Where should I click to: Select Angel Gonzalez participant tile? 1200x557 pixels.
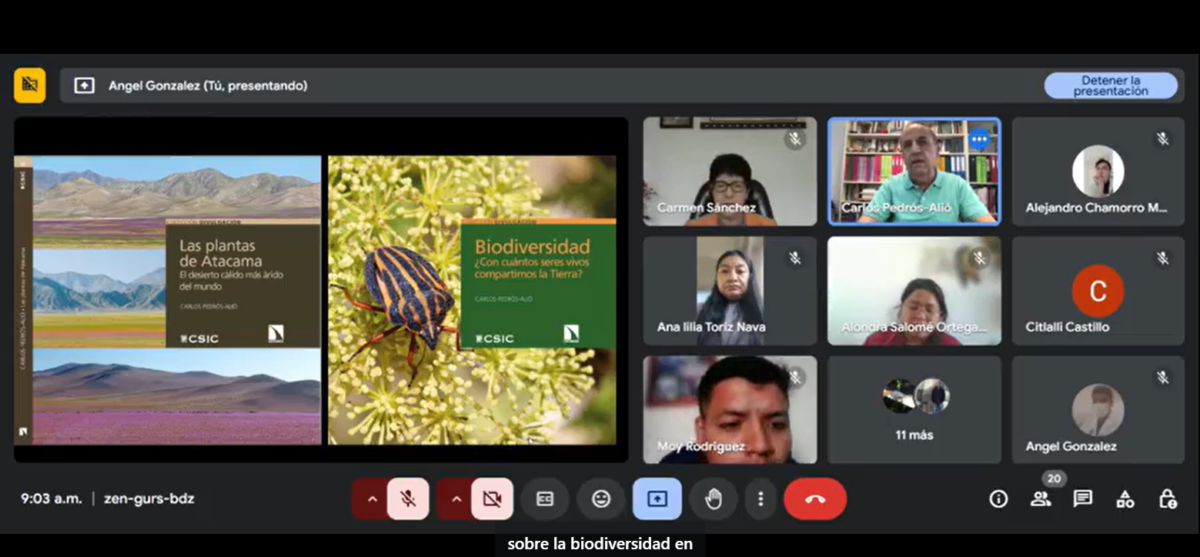coord(1098,410)
